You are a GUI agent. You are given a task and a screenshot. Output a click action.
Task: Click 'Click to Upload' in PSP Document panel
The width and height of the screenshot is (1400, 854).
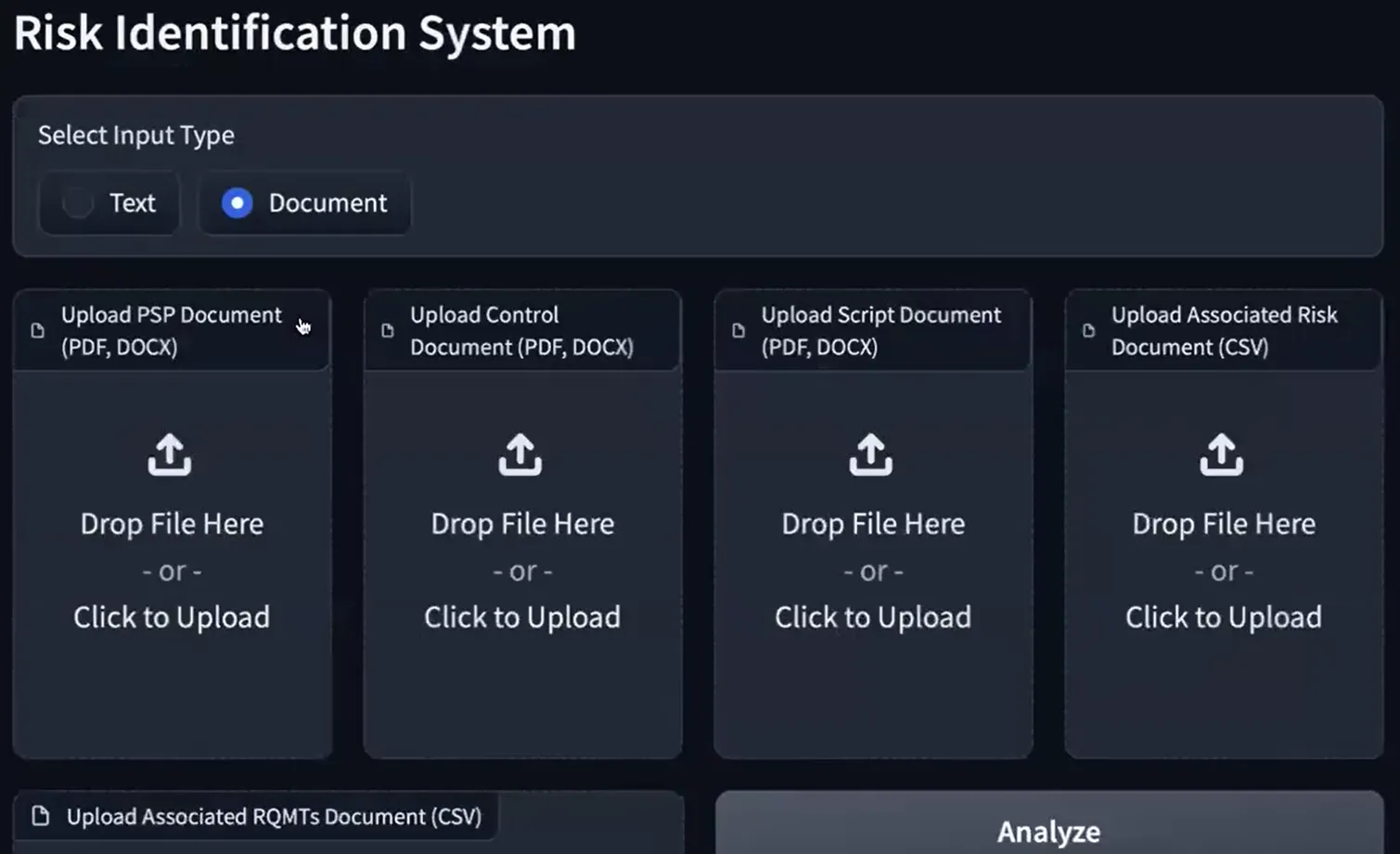pos(172,618)
